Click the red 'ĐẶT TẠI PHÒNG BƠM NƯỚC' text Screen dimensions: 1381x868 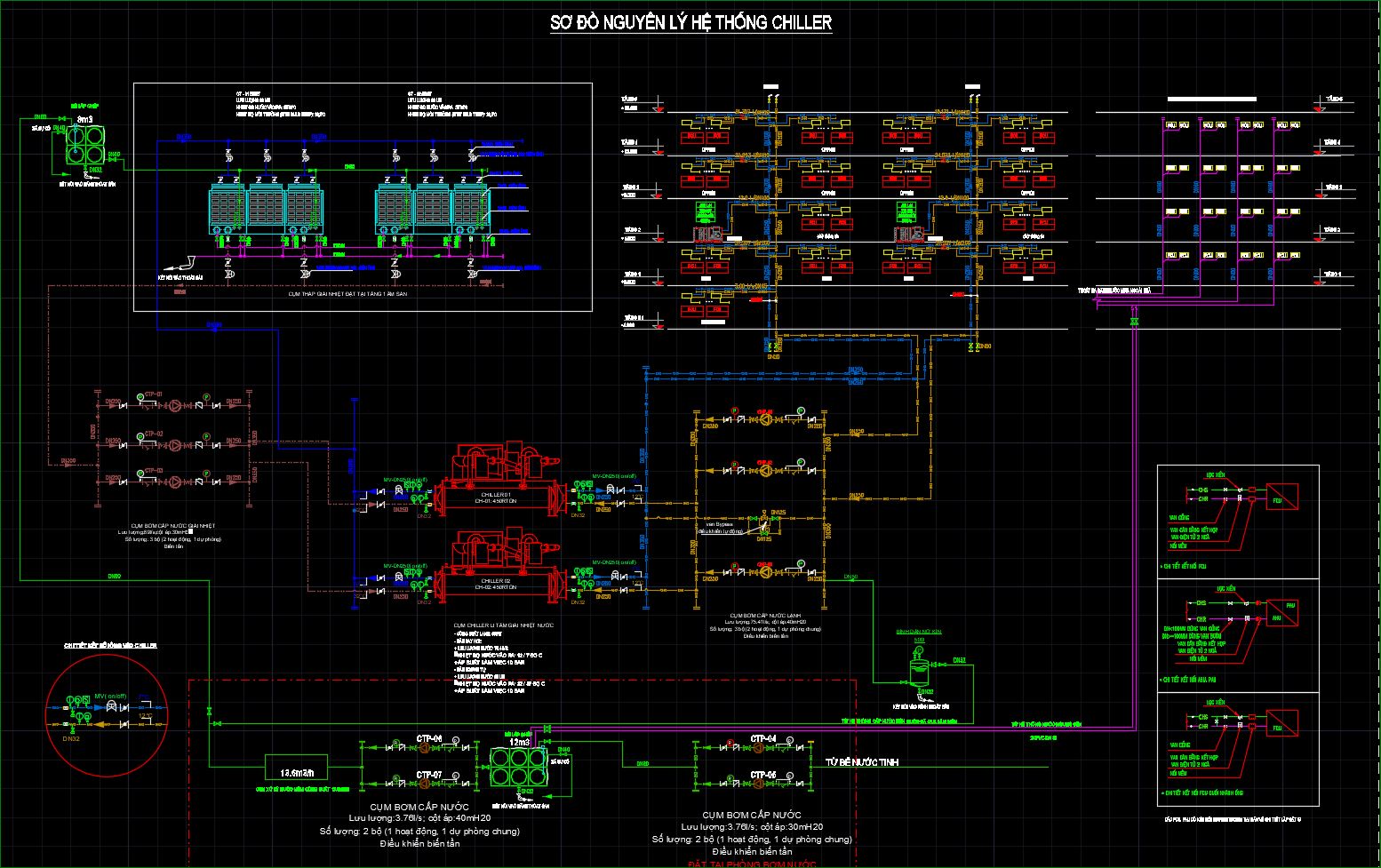point(753,864)
